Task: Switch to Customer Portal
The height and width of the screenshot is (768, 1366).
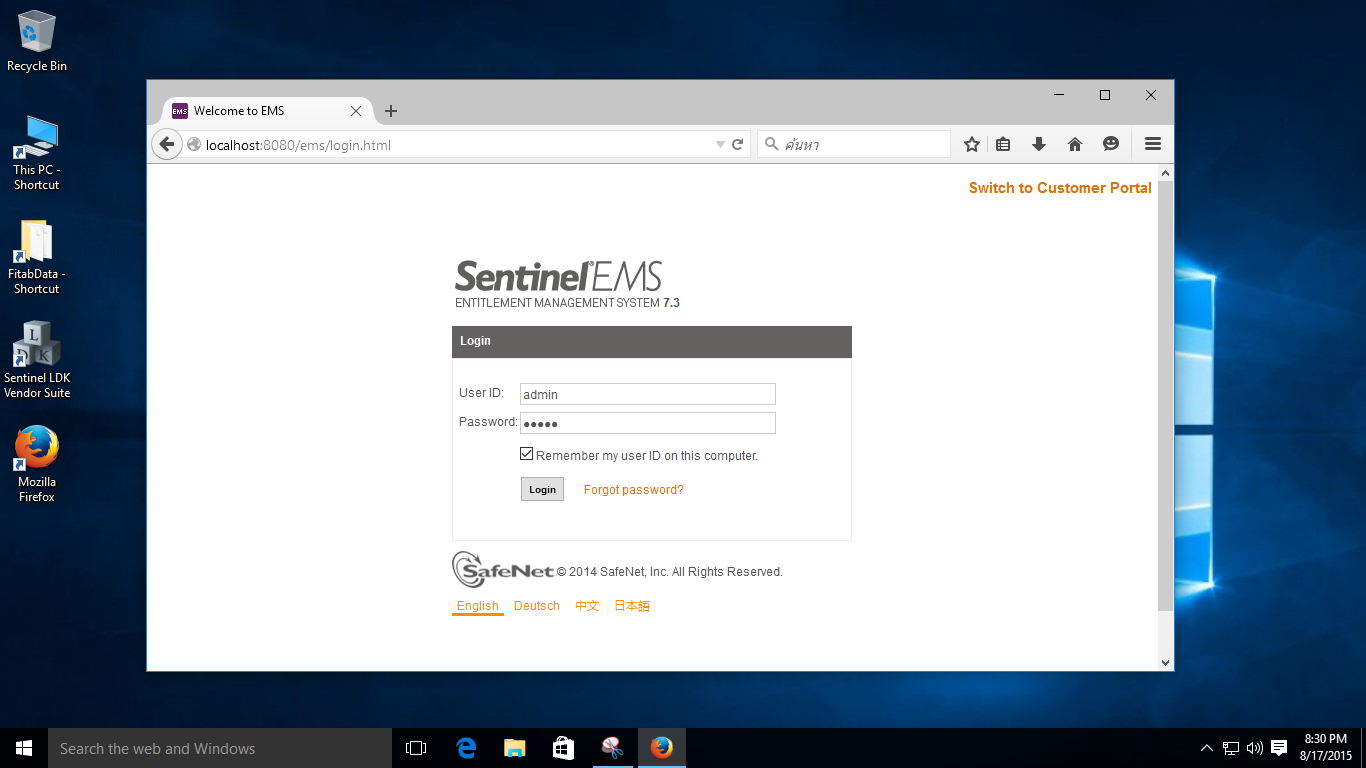Action: tap(1059, 187)
